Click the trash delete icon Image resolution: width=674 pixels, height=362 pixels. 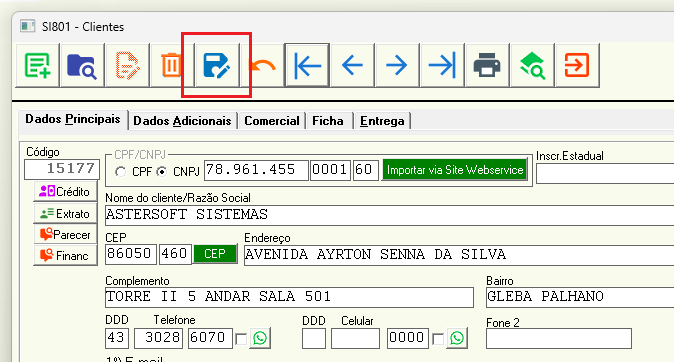172,65
